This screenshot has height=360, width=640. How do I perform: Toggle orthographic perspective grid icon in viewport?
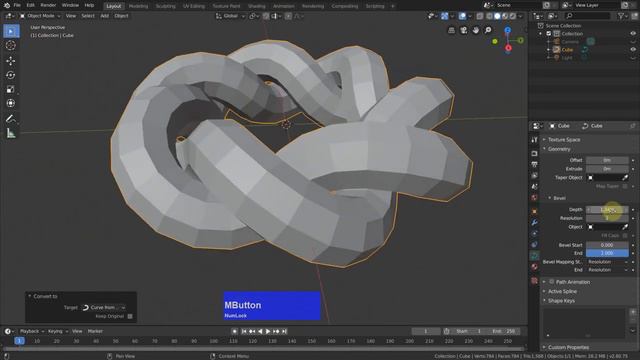tap(451, 31)
